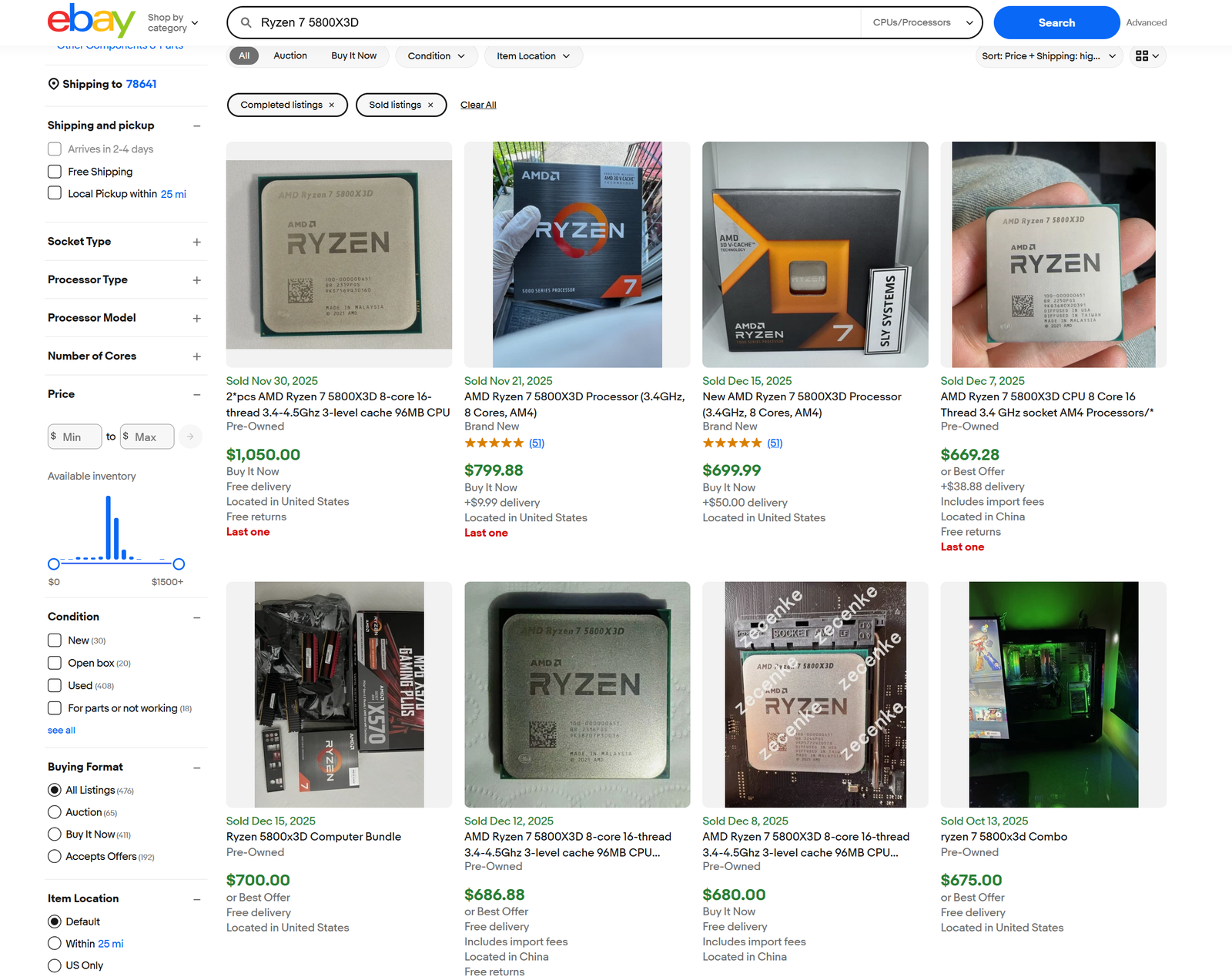Open the Sort by Price dropdown
This screenshot has width=1232, height=980.
(1048, 55)
